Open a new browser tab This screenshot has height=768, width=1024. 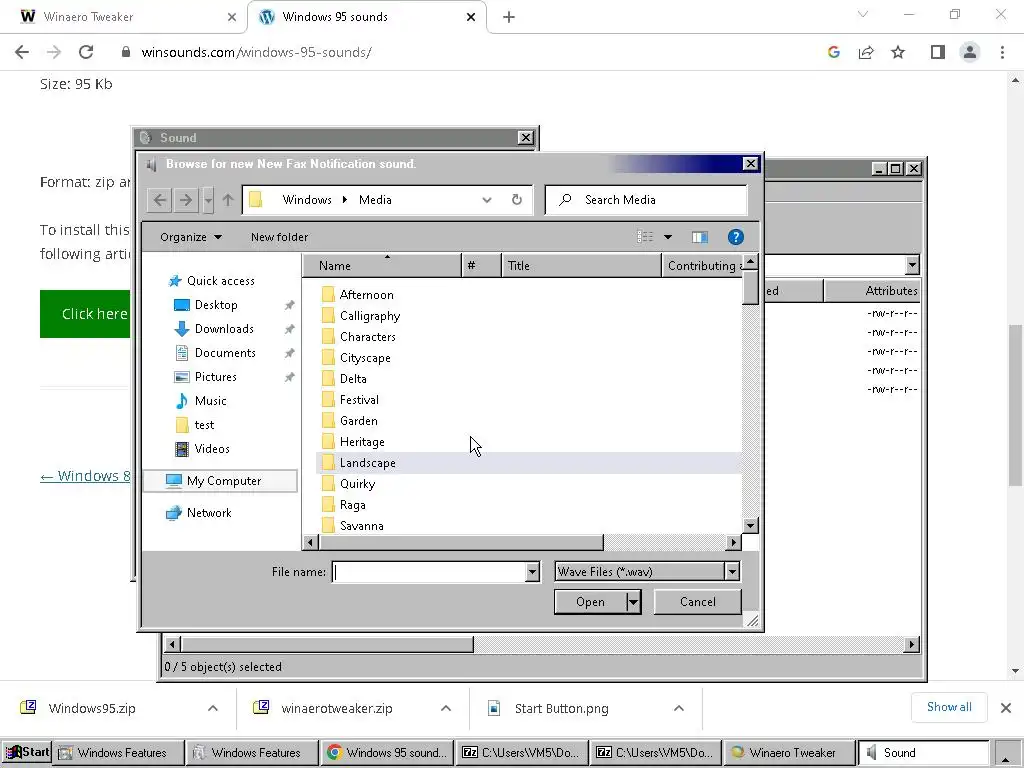(x=509, y=17)
